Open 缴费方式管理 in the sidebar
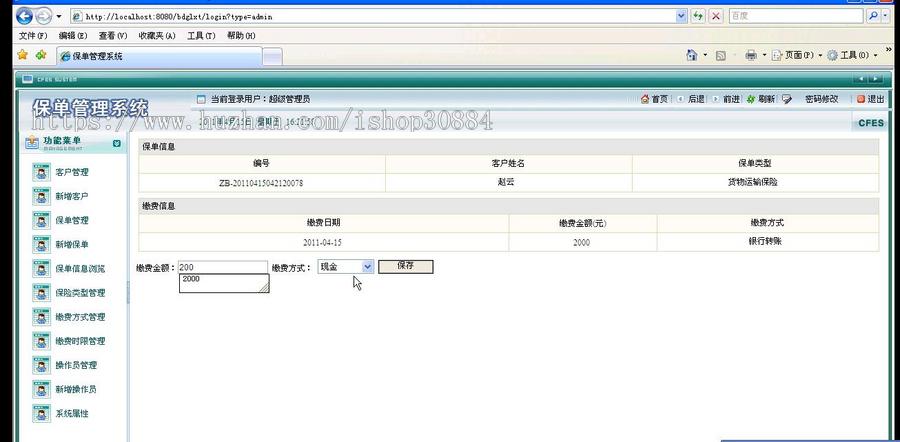 pos(80,317)
